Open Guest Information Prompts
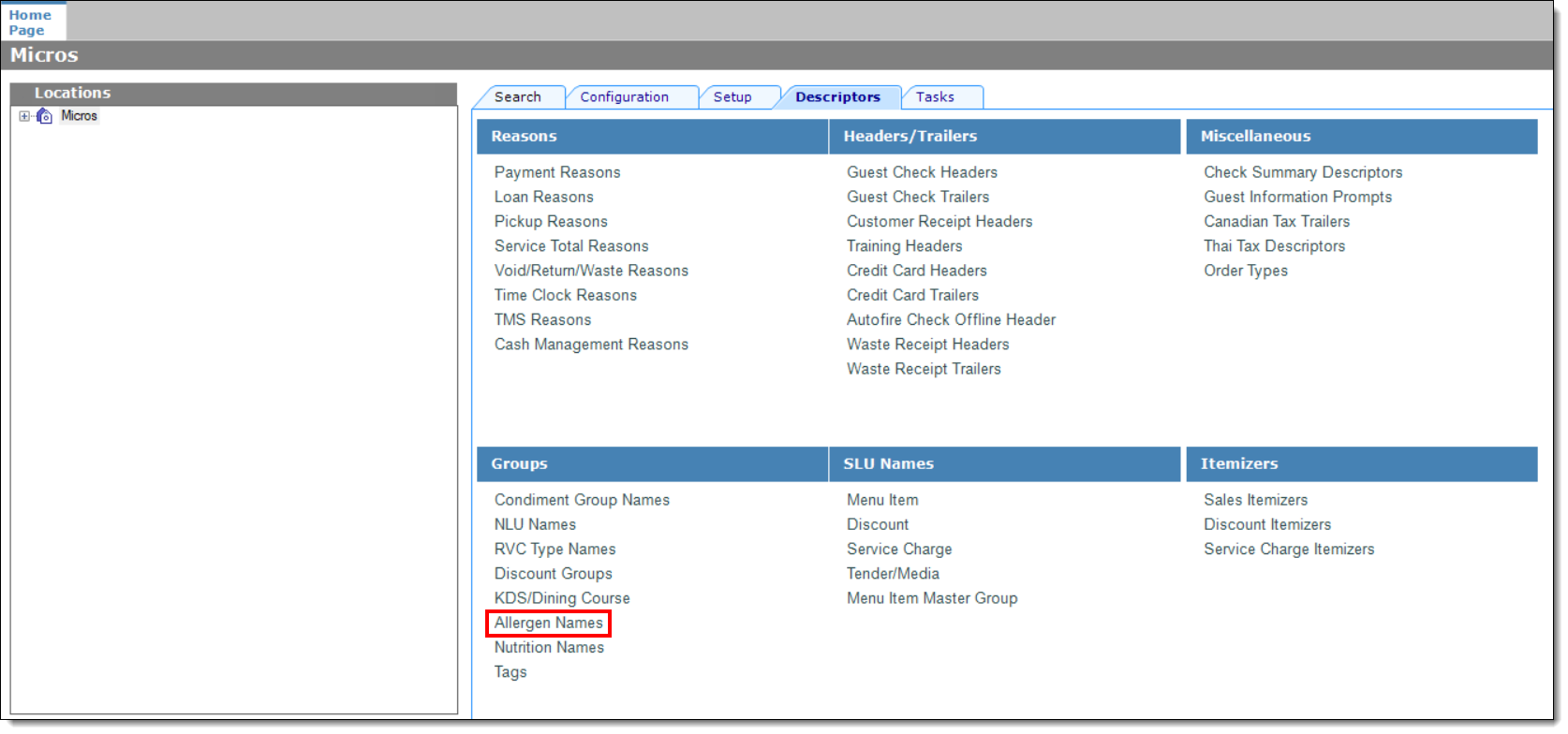Screen dimensions: 1568x734 1298,197
